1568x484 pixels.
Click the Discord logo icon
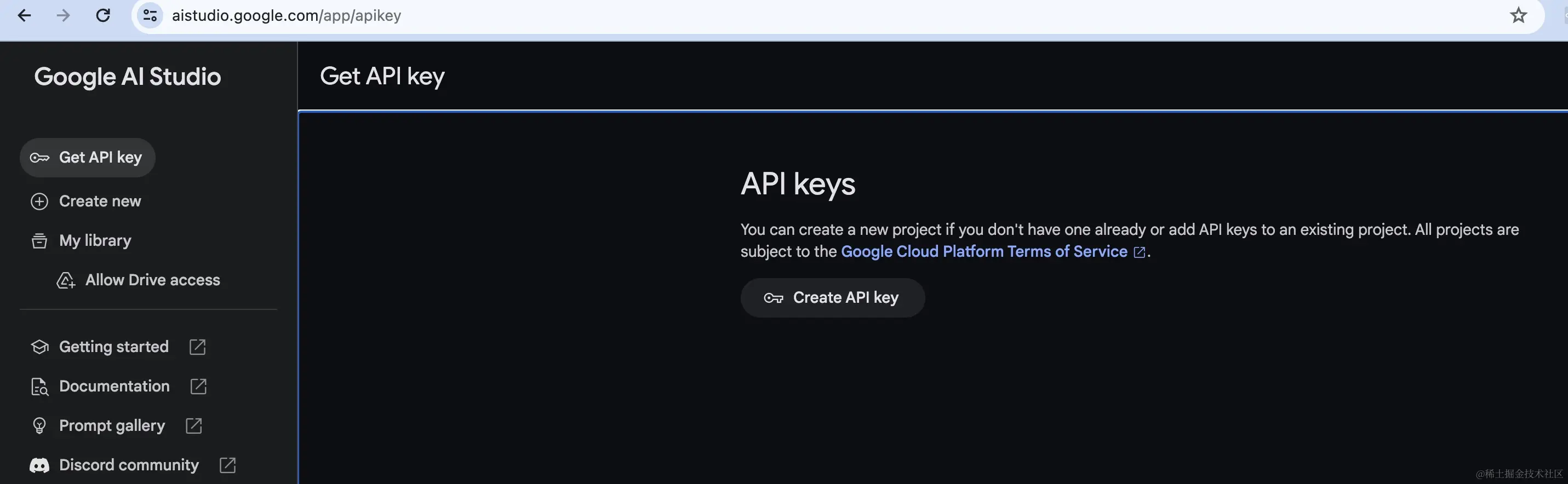click(39, 466)
